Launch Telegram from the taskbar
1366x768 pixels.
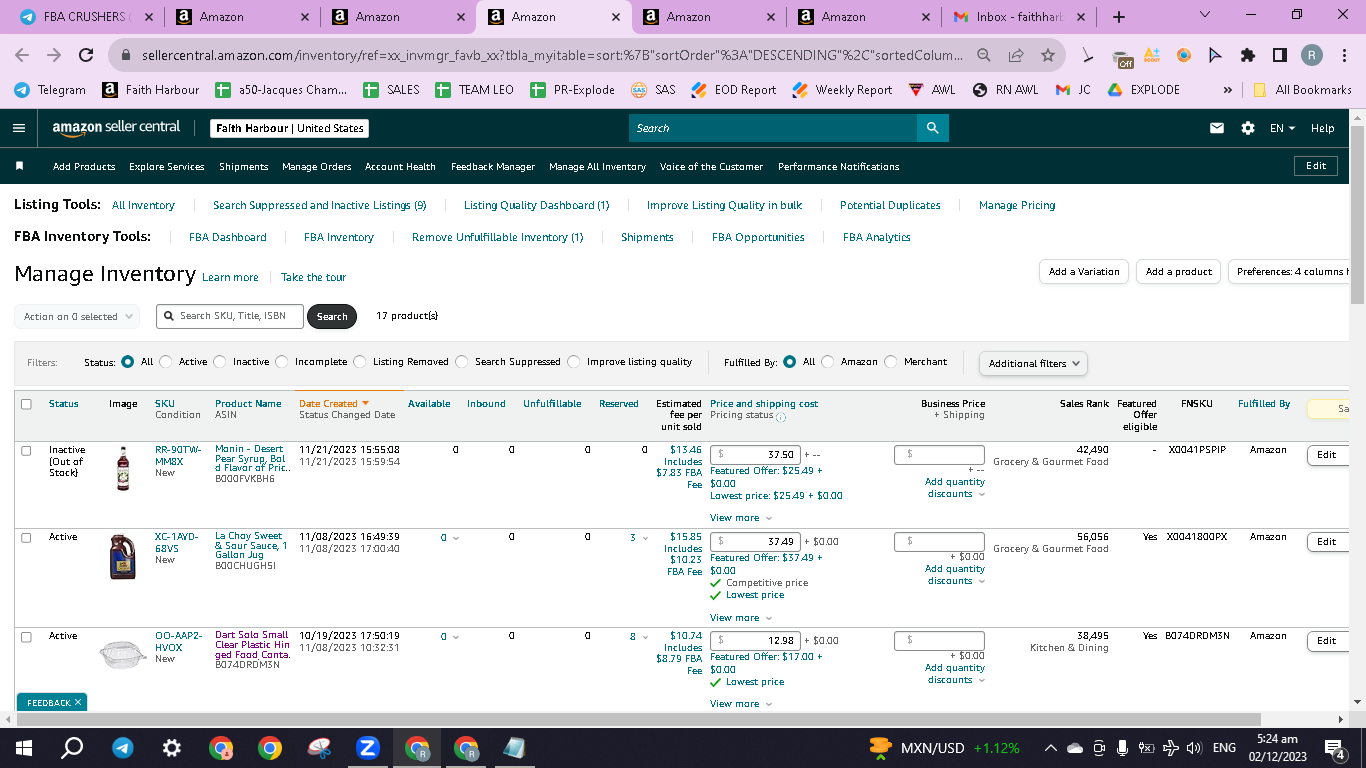[x=122, y=748]
